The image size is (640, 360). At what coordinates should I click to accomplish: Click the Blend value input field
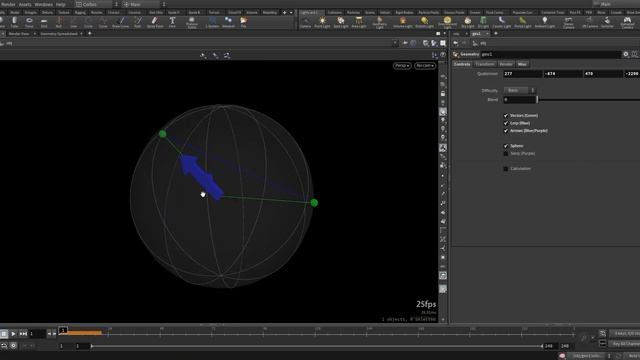[519, 100]
